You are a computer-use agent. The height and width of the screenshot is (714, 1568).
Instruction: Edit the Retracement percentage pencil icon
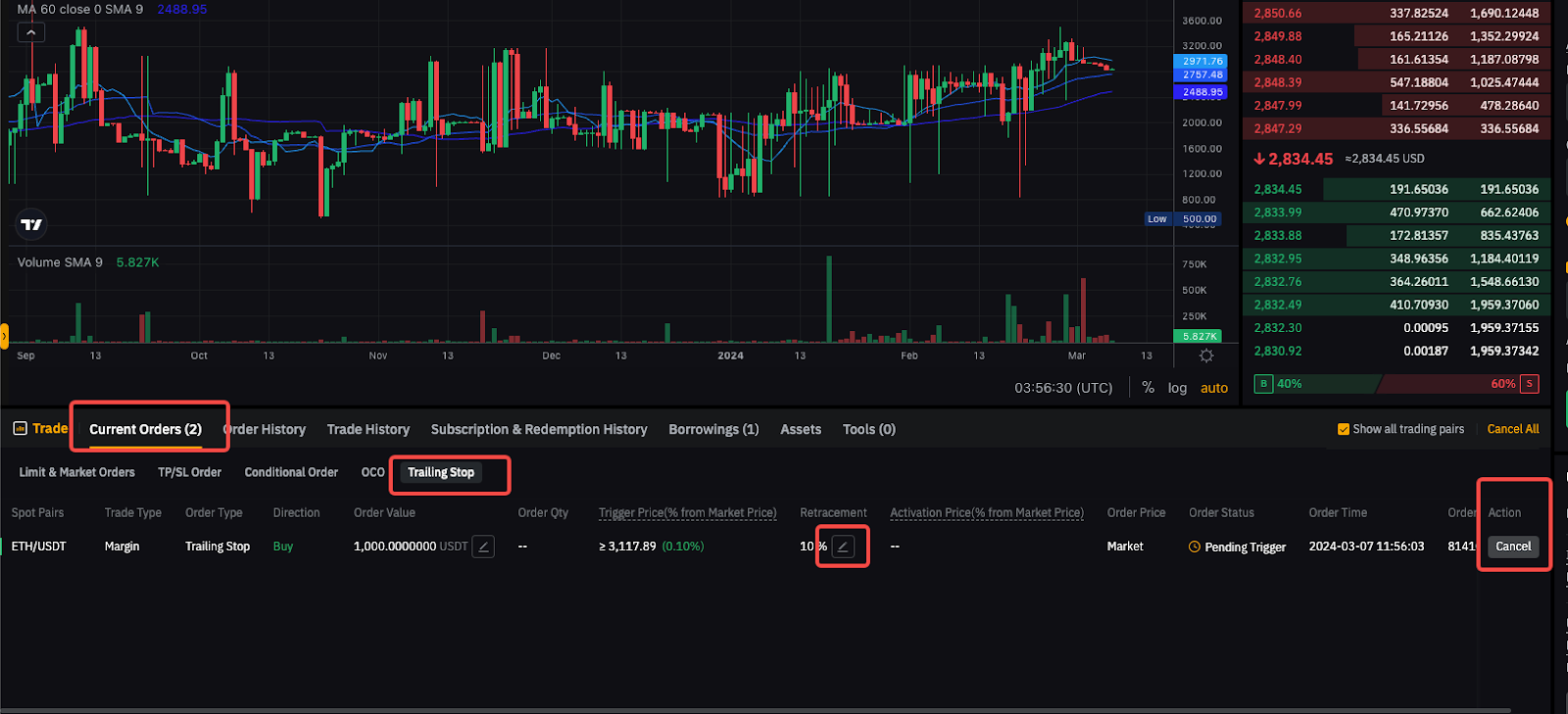point(842,547)
